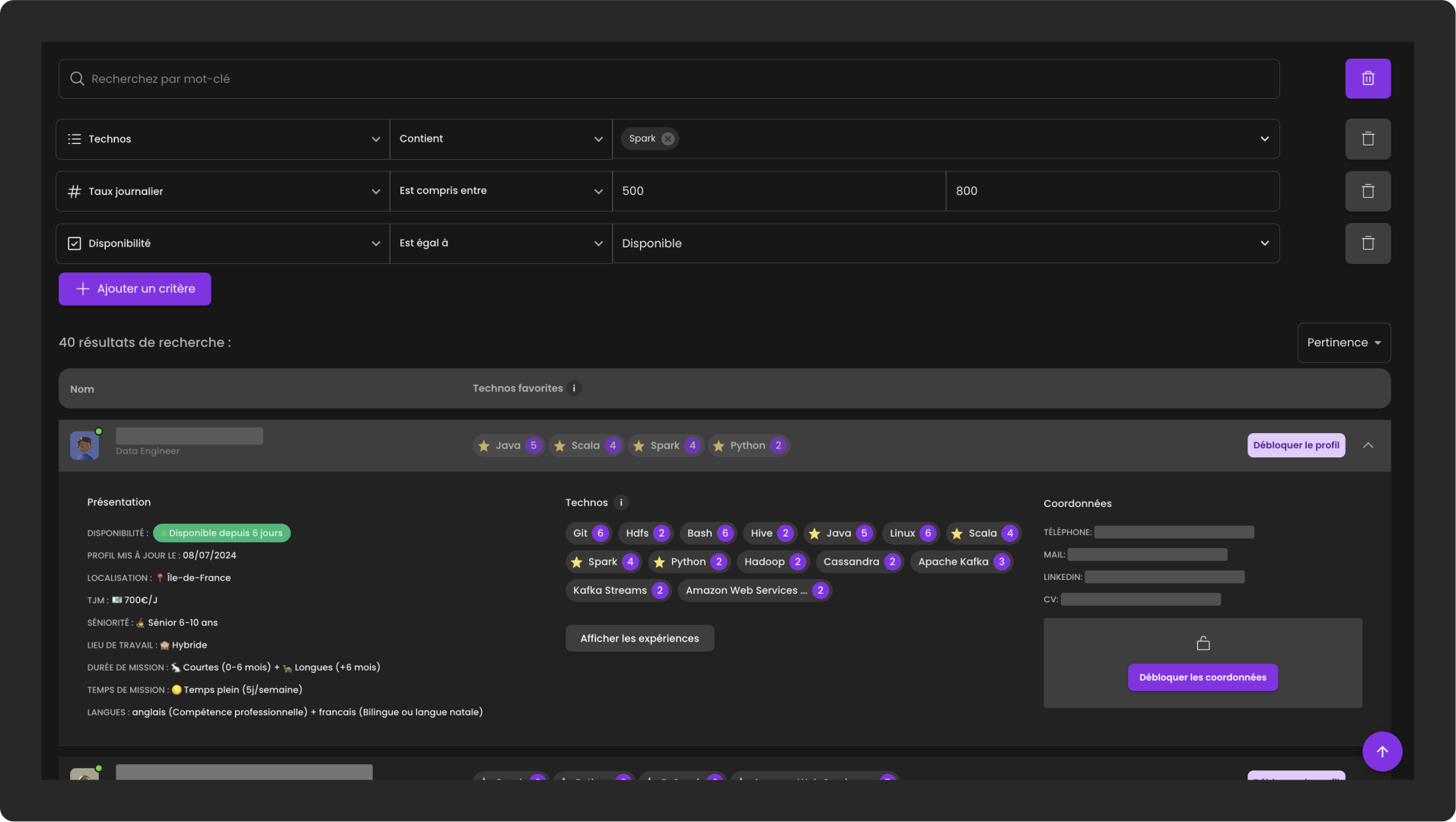
Task: Click the Scala favorite tag in the profile header
Action: [x=586, y=445]
